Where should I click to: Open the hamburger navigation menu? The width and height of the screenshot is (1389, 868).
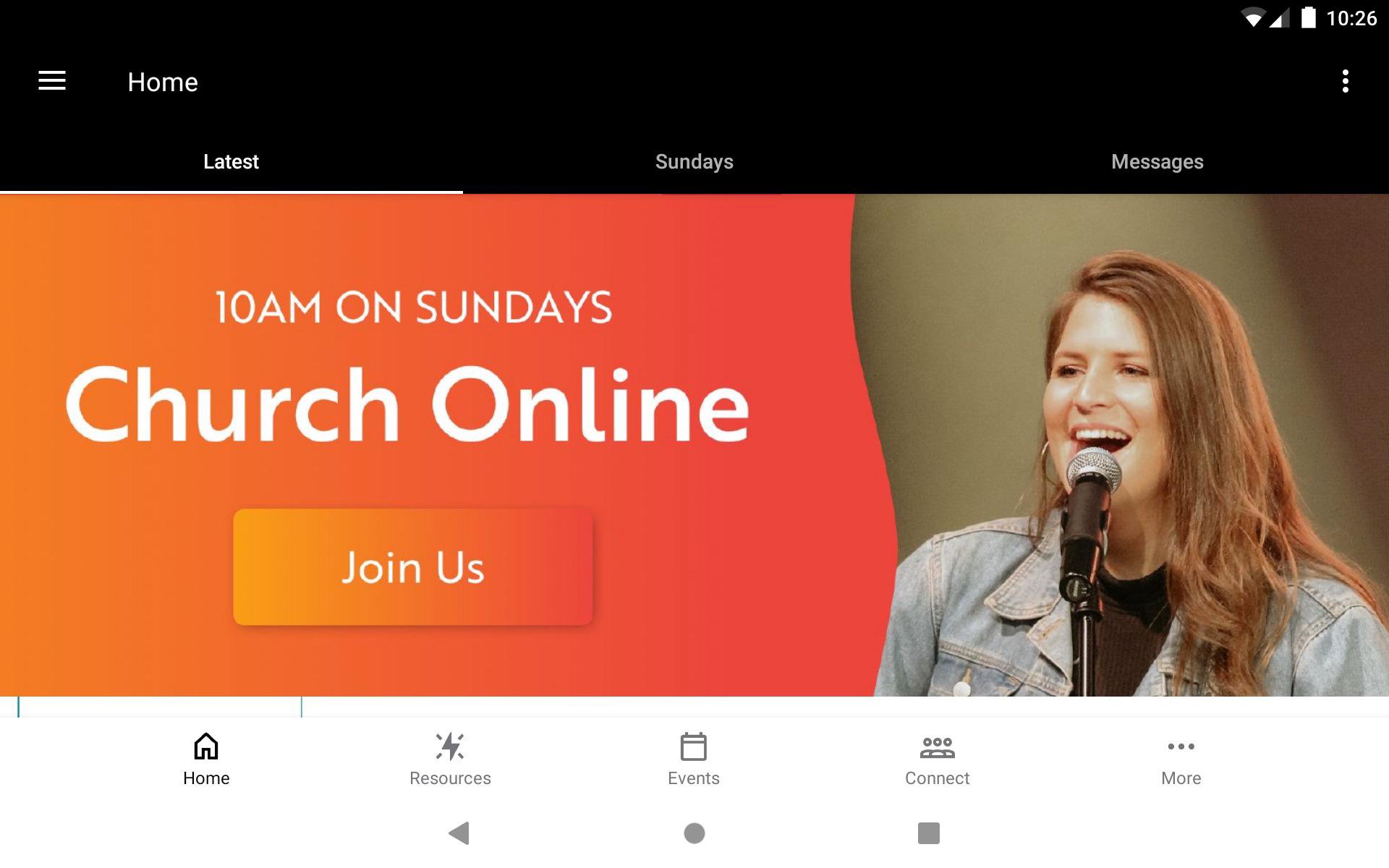pos(52,81)
